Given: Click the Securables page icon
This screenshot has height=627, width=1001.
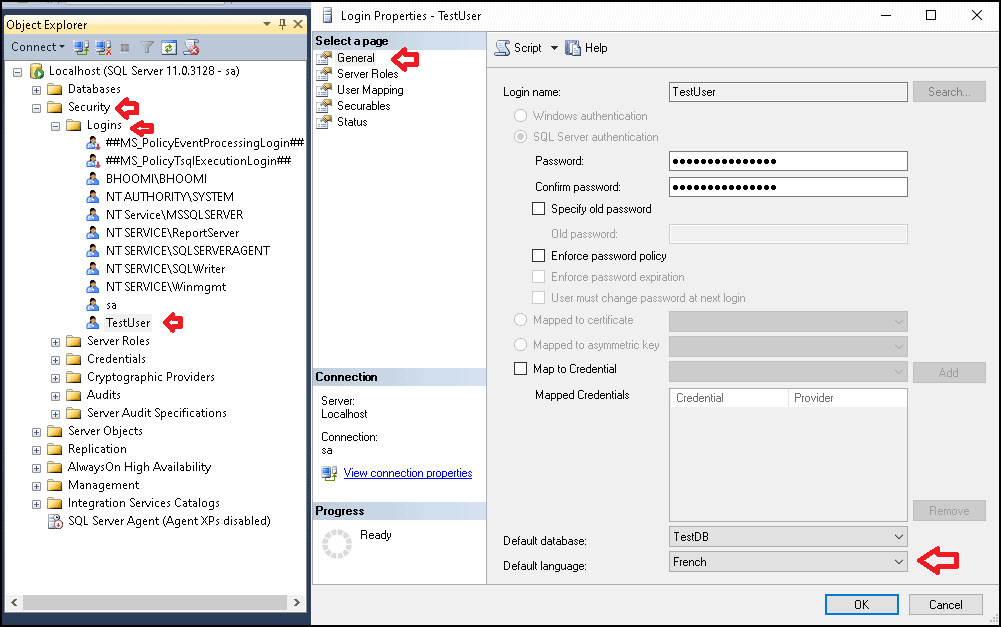Looking at the screenshot, I should 325,106.
